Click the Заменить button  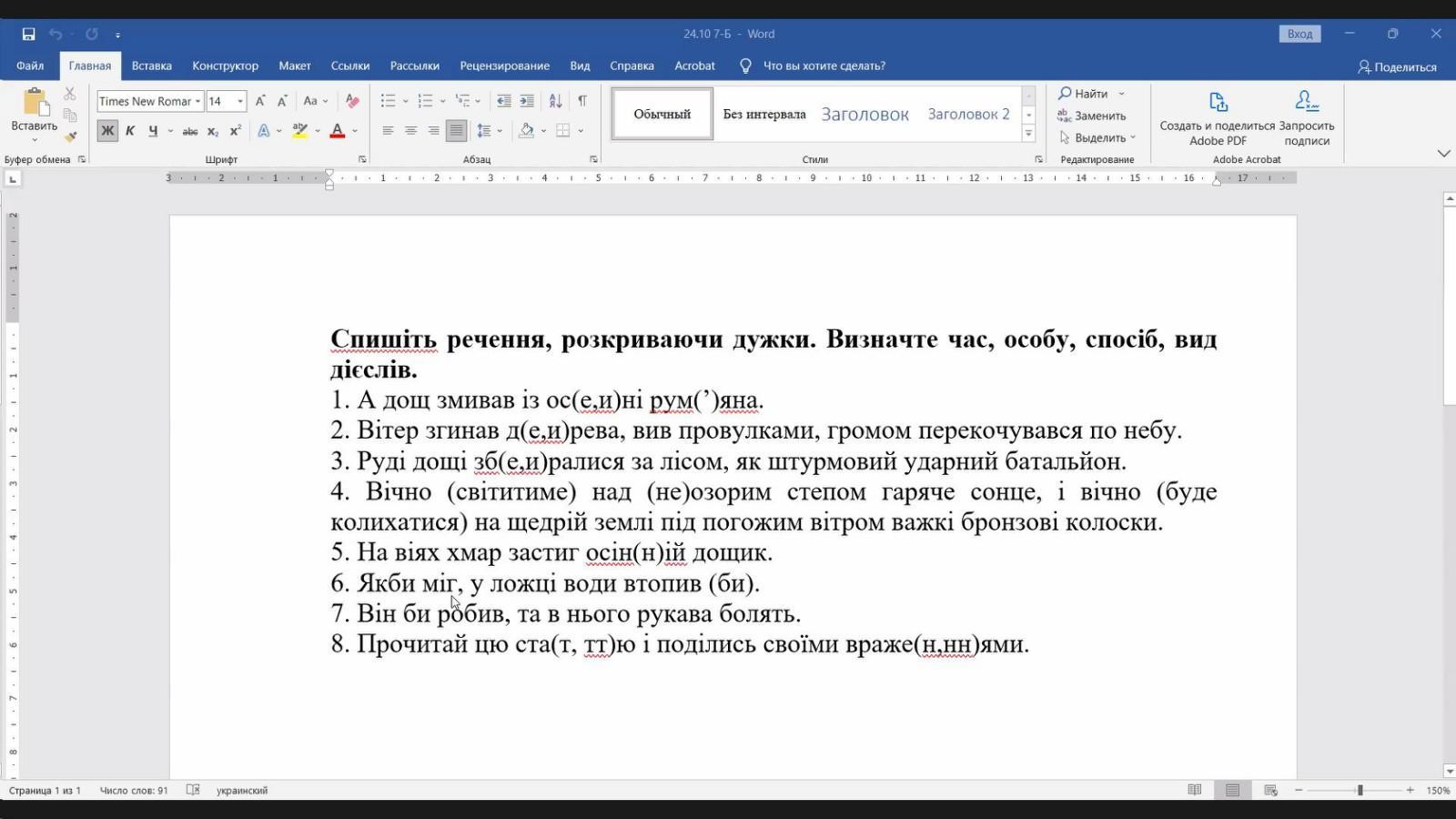[x=1092, y=116]
